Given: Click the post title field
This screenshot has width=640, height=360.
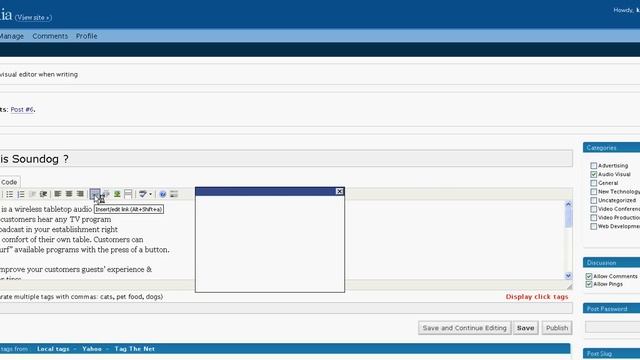Looking at the screenshot, I should pyautogui.click(x=286, y=159).
